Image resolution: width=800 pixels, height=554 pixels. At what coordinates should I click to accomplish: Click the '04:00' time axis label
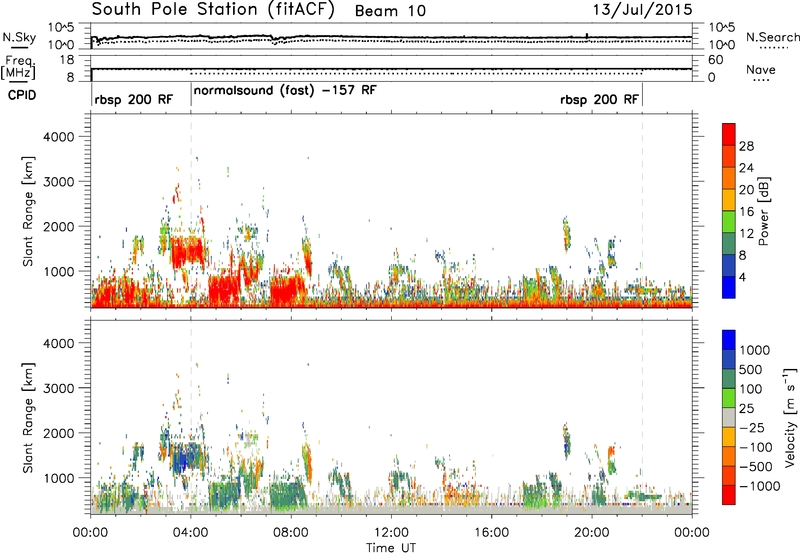191,533
